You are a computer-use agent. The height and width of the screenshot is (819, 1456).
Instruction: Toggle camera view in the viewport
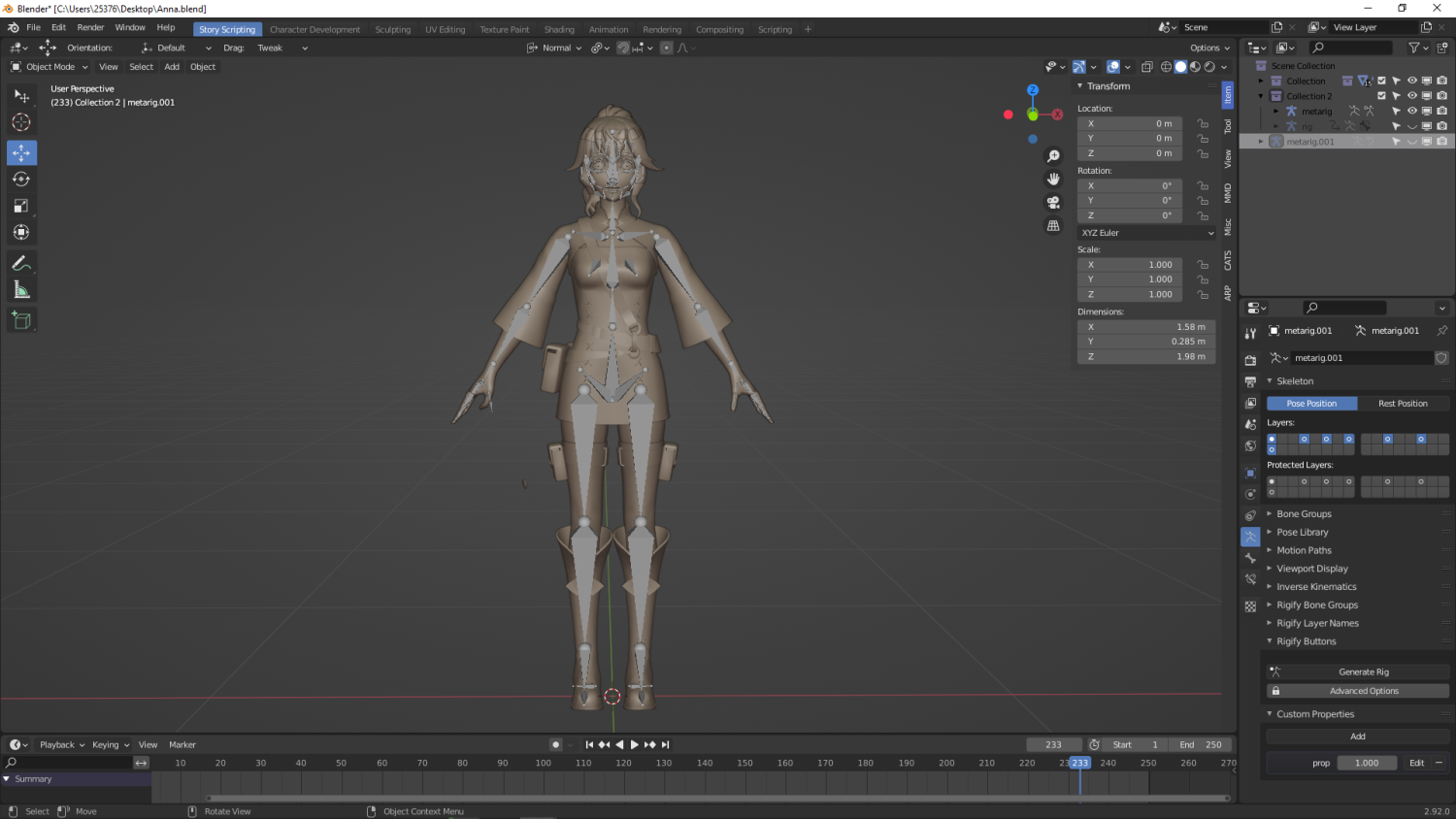tap(1053, 203)
